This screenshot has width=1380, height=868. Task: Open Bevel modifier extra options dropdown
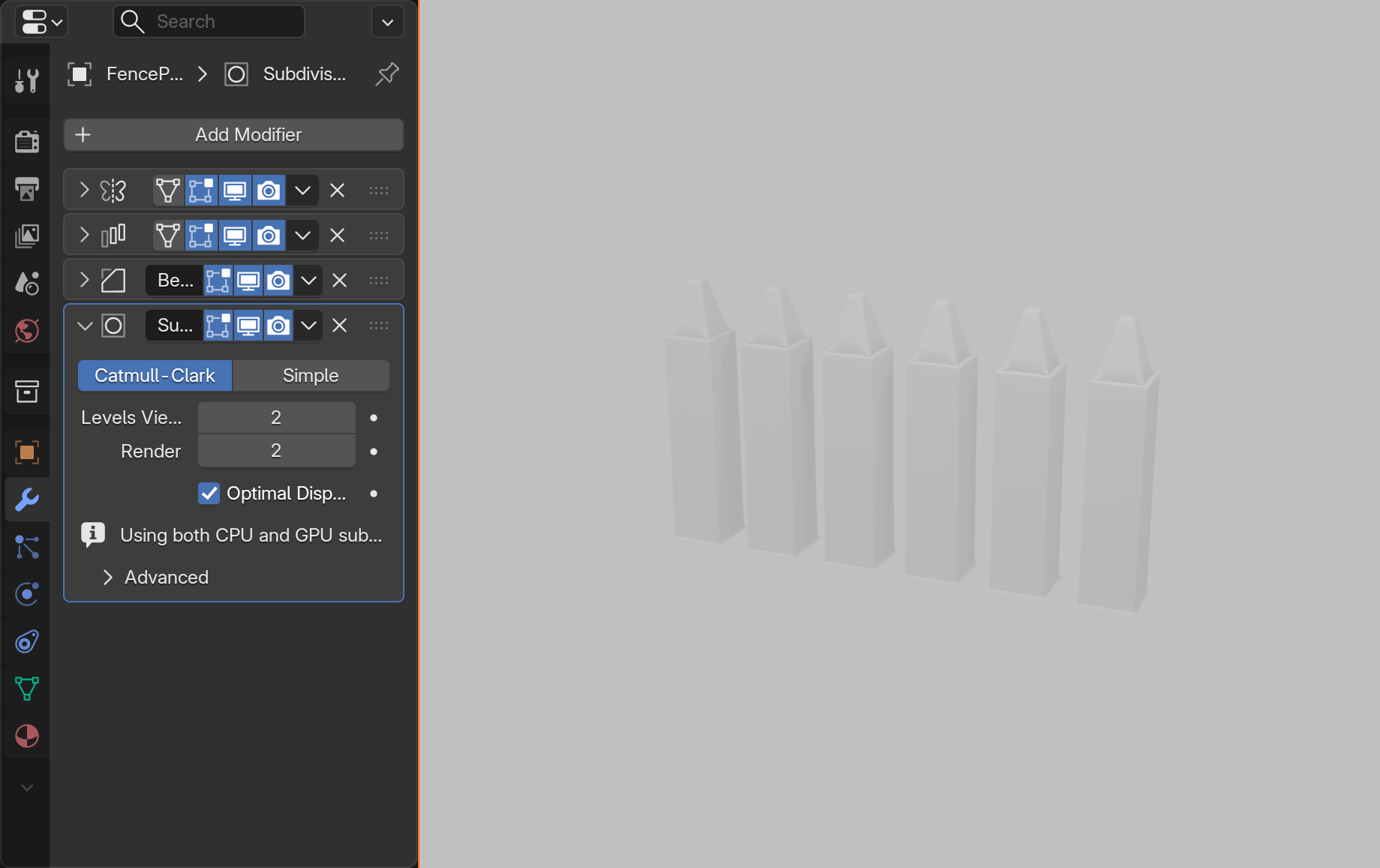coord(308,280)
